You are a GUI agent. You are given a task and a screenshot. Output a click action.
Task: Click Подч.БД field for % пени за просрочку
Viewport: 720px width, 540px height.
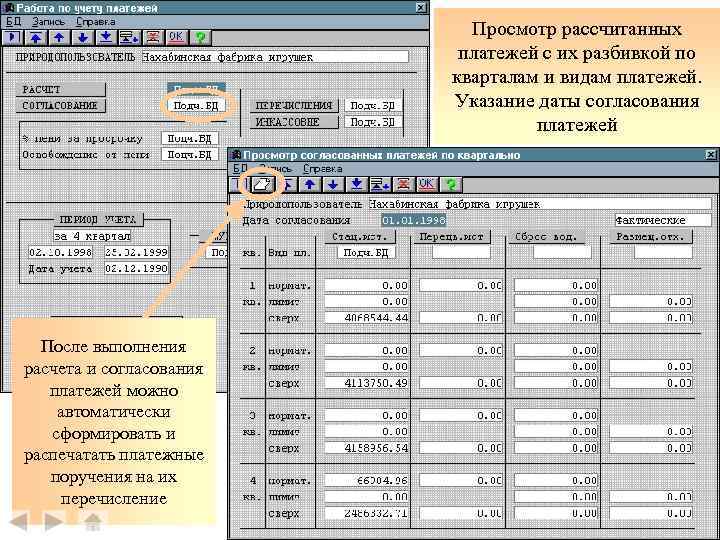click(190, 138)
